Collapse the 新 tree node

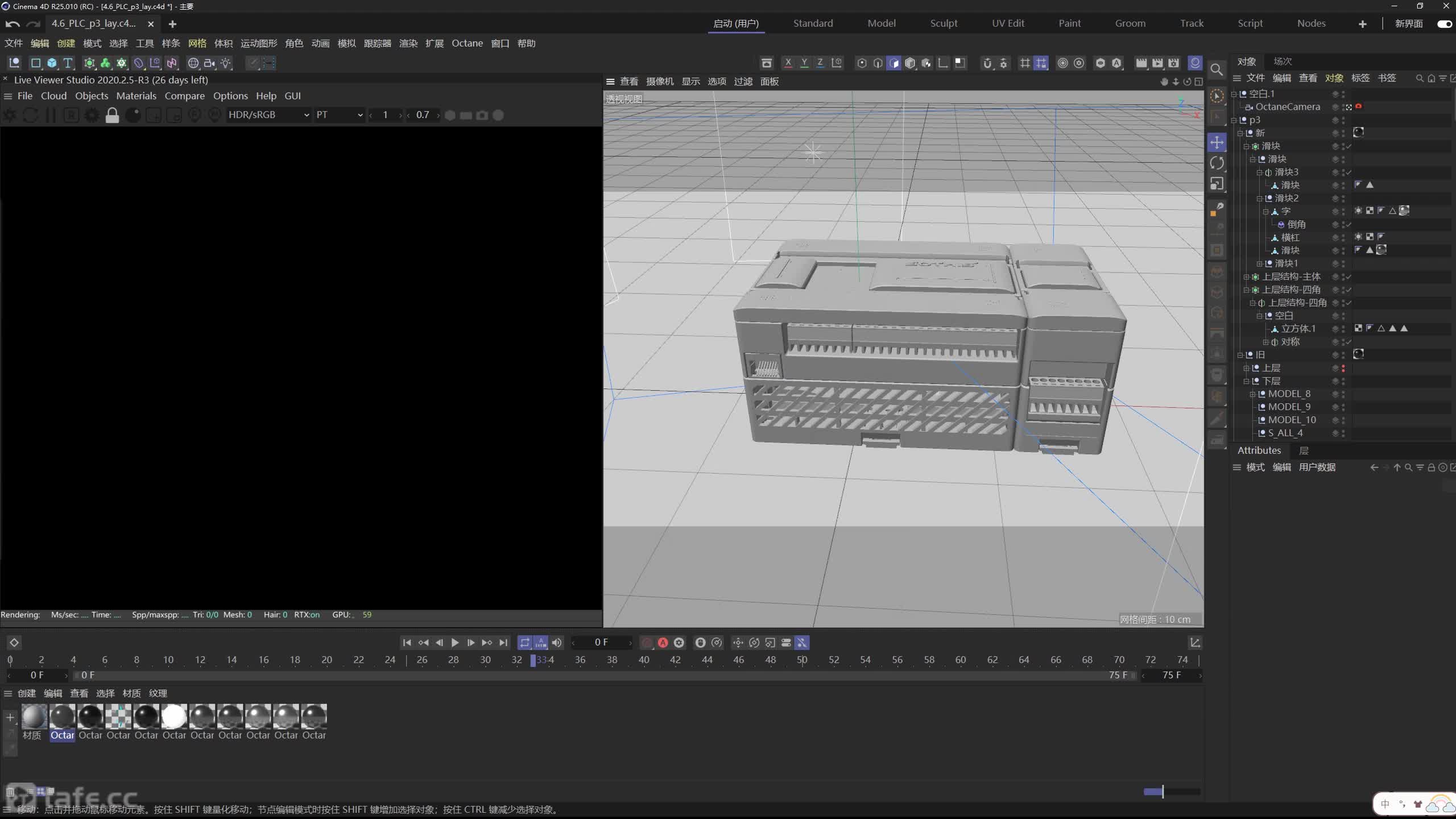[1240, 133]
